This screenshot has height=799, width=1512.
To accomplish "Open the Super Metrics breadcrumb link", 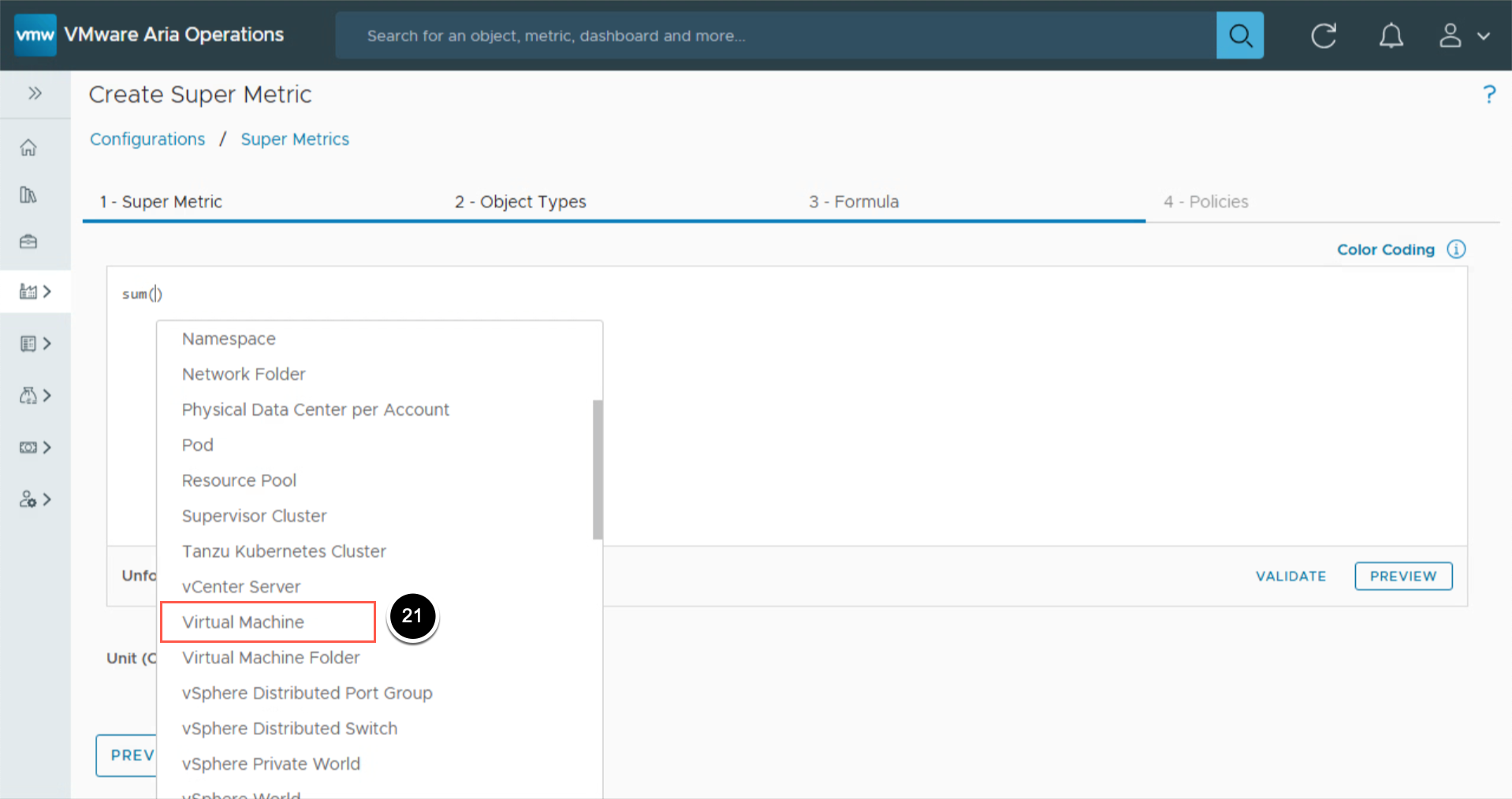I will pos(295,140).
